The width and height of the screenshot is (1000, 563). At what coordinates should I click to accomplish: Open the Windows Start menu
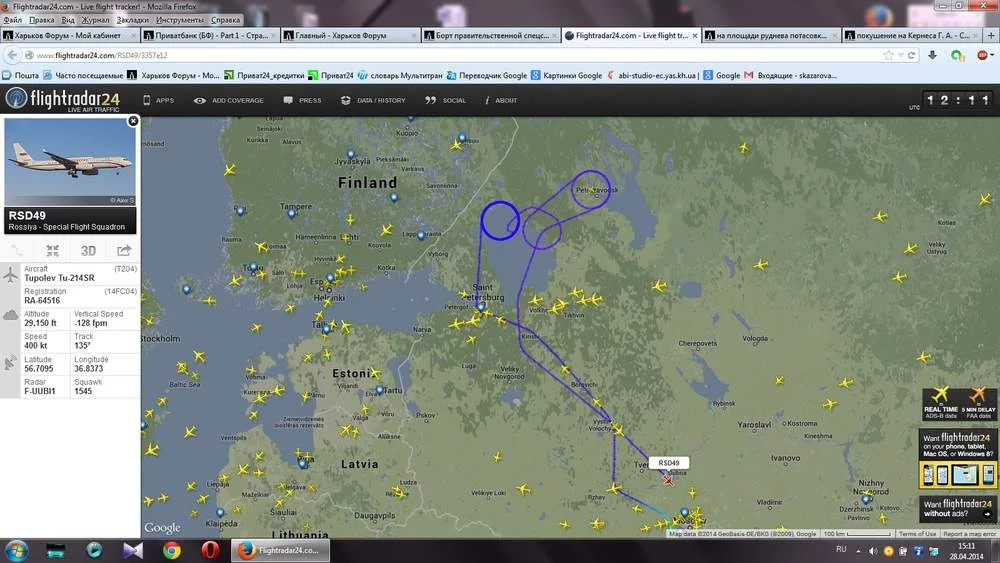[x=16, y=550]
